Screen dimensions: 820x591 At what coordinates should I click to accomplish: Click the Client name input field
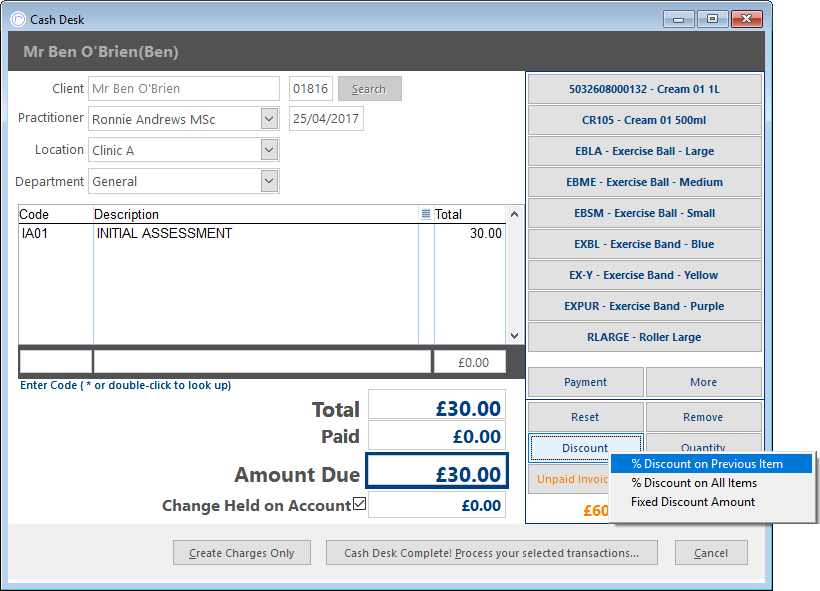coord(184,88)
